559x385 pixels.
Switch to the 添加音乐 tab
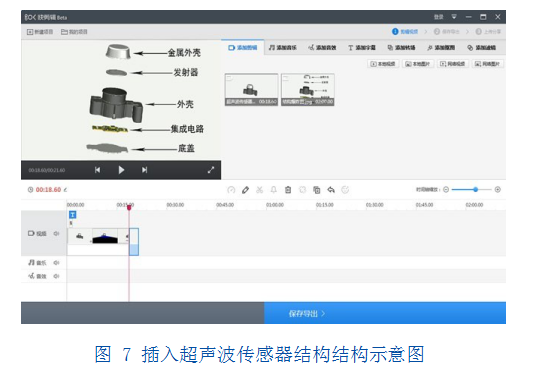click(283, 47)
